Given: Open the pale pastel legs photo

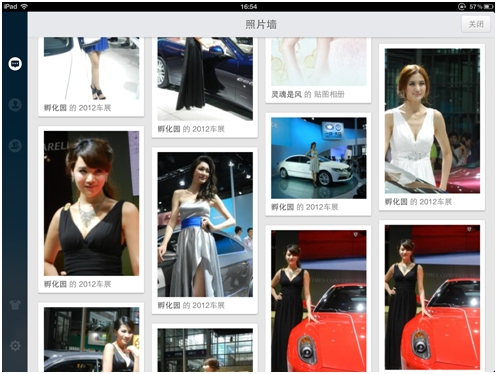Looking at the screenshot, I should point(319,62).
